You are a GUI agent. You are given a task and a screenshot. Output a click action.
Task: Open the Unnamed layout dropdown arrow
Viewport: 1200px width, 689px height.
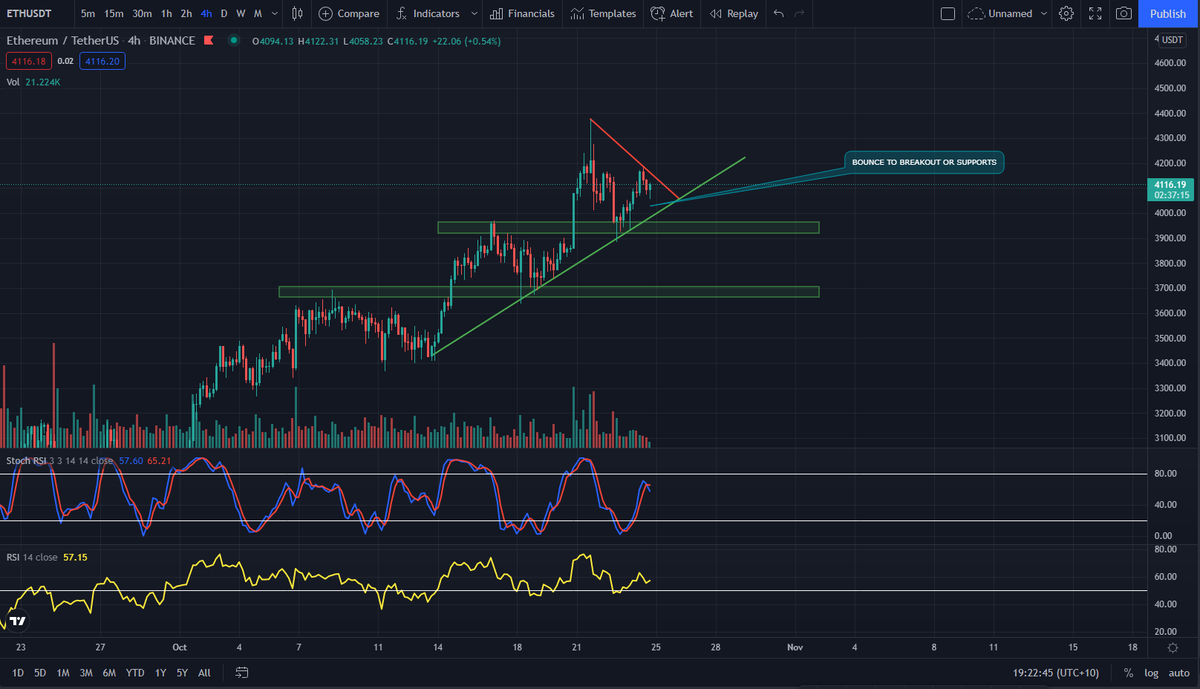coord(1044,14)
